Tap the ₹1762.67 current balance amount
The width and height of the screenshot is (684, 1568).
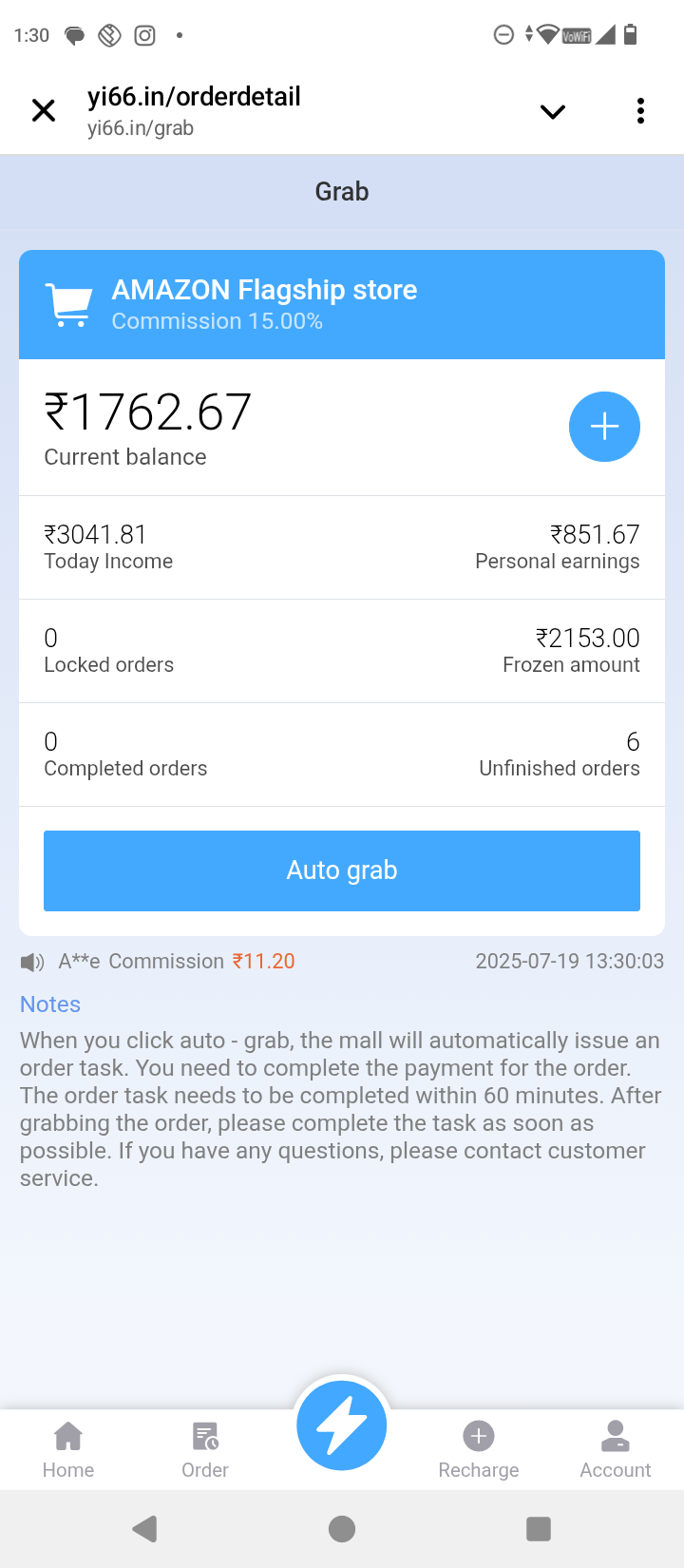148,412
